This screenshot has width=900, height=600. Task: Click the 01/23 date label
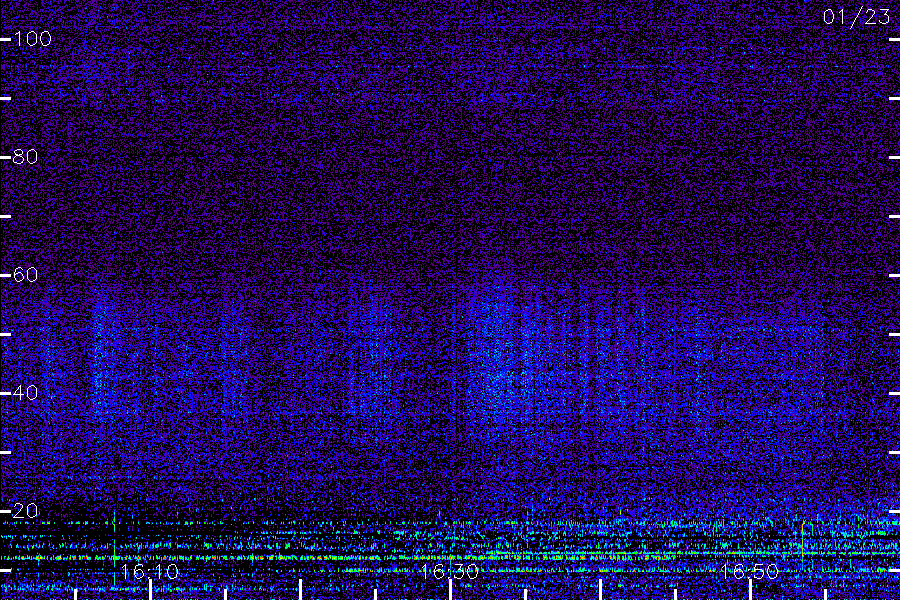pos(856,17)
